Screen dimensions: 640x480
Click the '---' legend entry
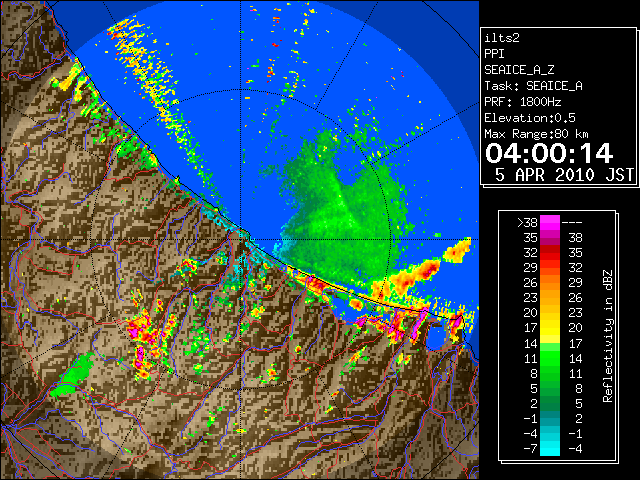pyautogui.click(x=572, y=223)
